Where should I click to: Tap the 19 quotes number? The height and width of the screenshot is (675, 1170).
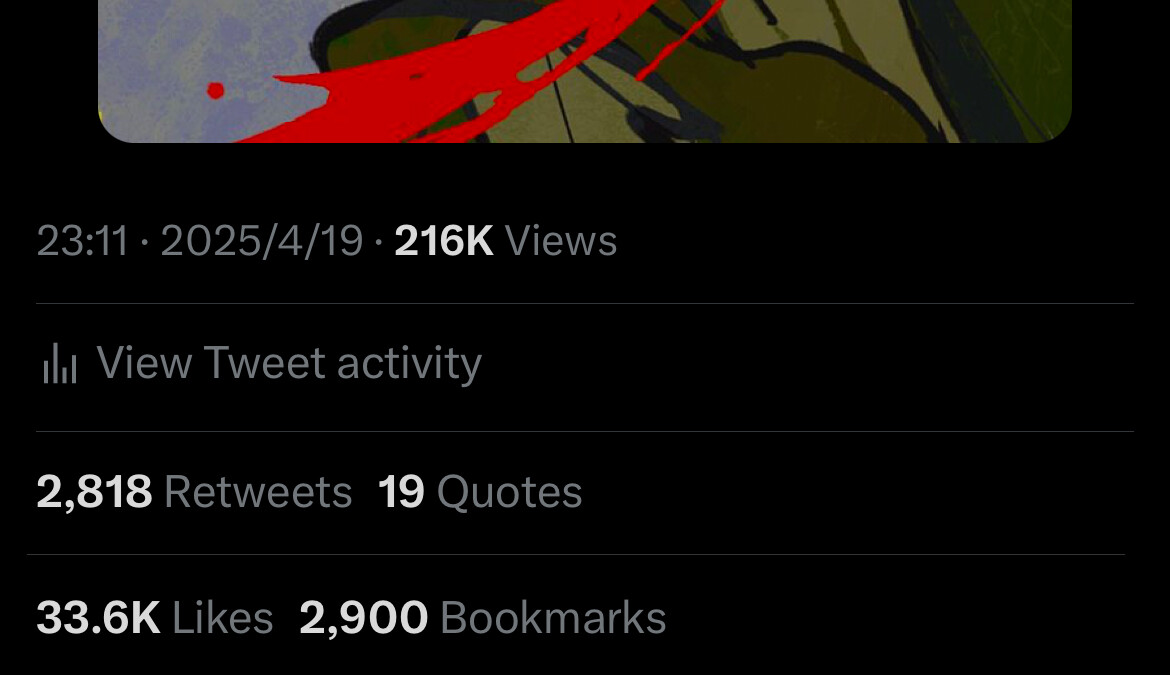point(401,492)
